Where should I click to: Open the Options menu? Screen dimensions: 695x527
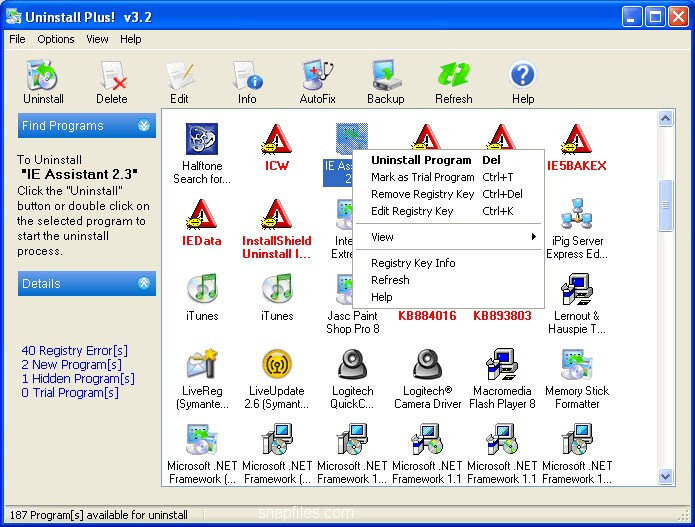(x=56, y=39)
